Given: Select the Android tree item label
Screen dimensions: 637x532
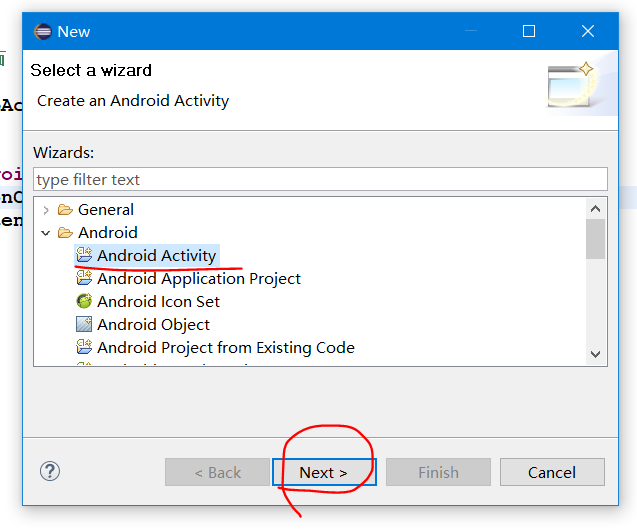Looking at the screenshot, I should [108, 233].
